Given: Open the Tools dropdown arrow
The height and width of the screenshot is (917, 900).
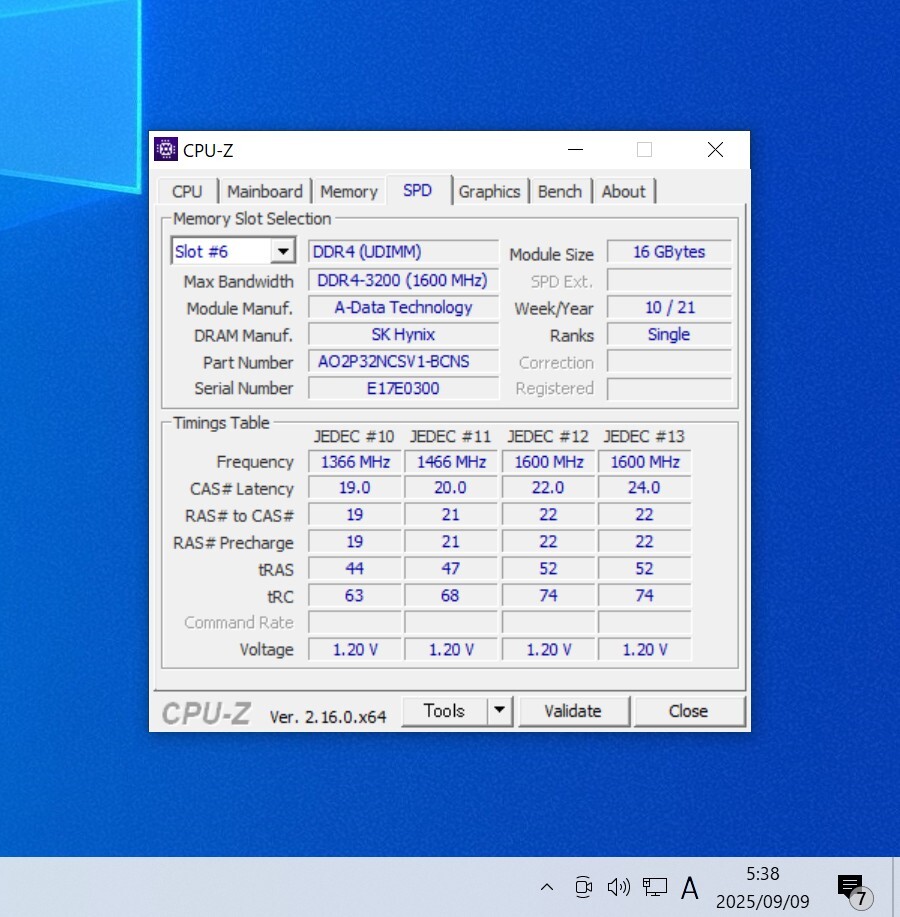Looking at the screenshot, I should tap(499, 711).
